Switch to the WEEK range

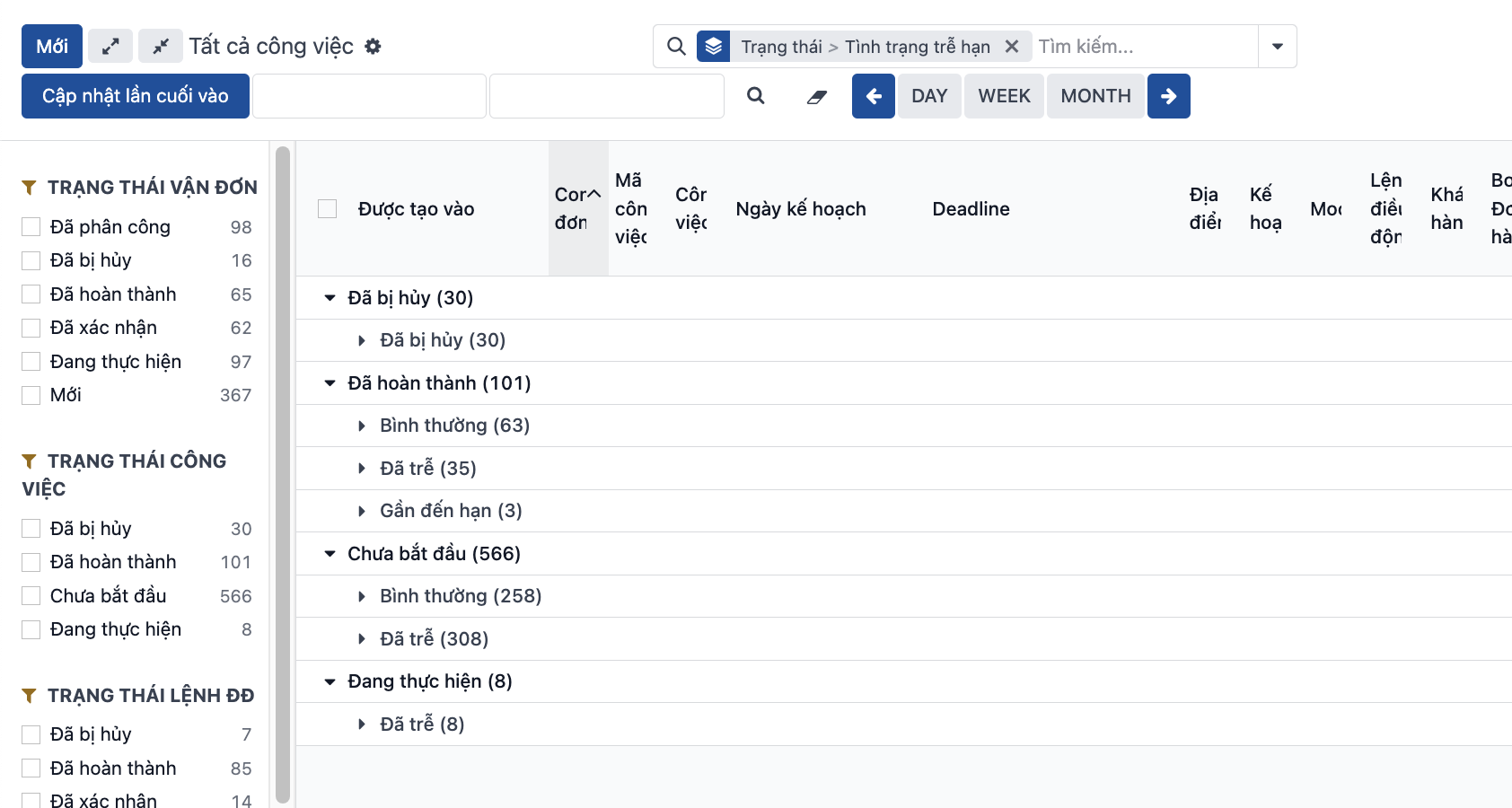[1004, 96]
